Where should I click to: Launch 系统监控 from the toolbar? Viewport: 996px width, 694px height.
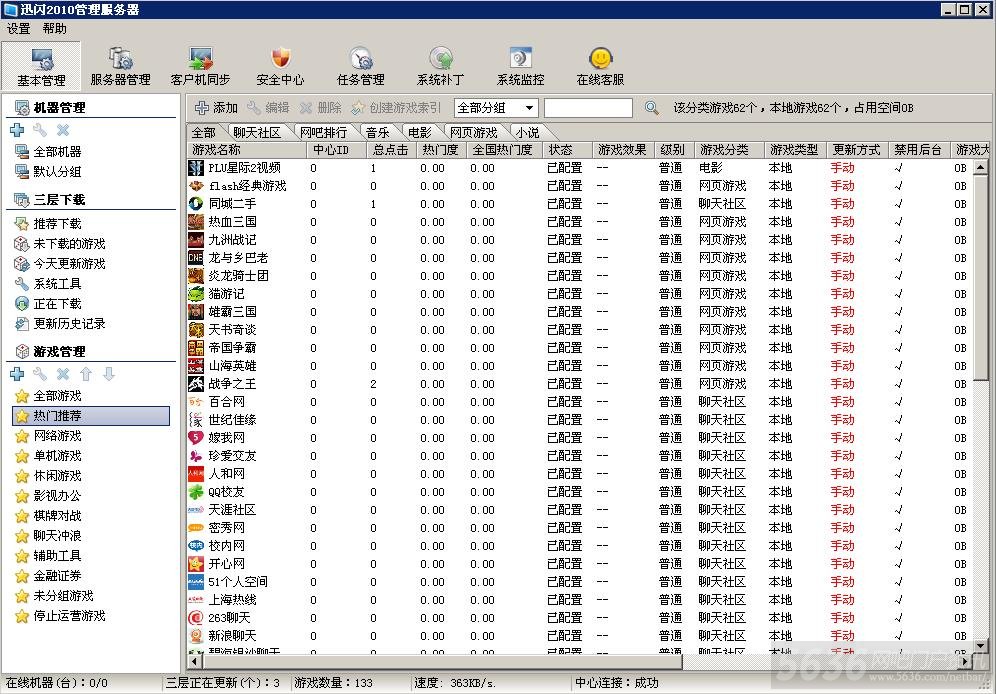point(520,66)
